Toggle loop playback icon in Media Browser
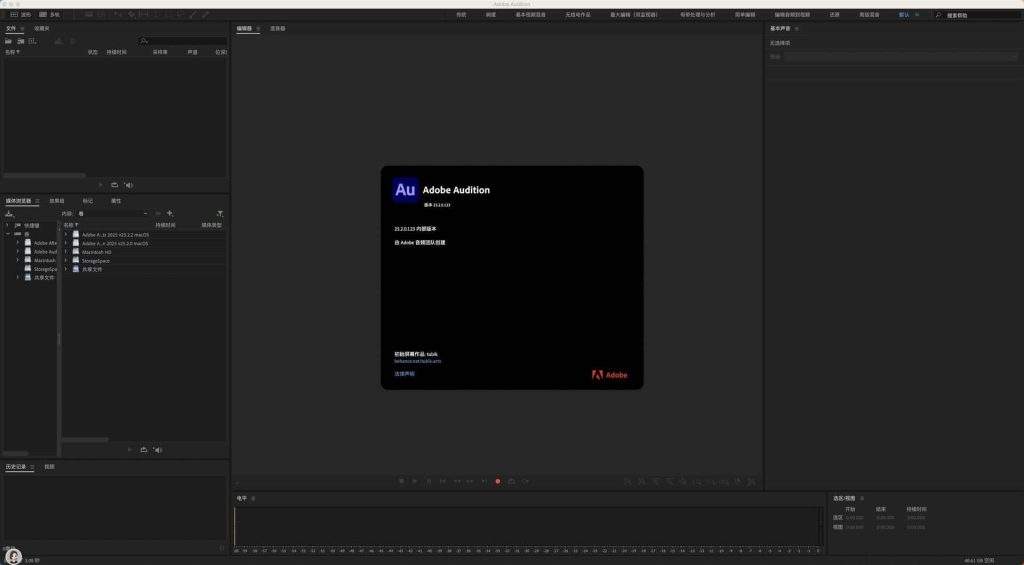The height and width of the screenshot is (565, 1024). pos(142,450)
